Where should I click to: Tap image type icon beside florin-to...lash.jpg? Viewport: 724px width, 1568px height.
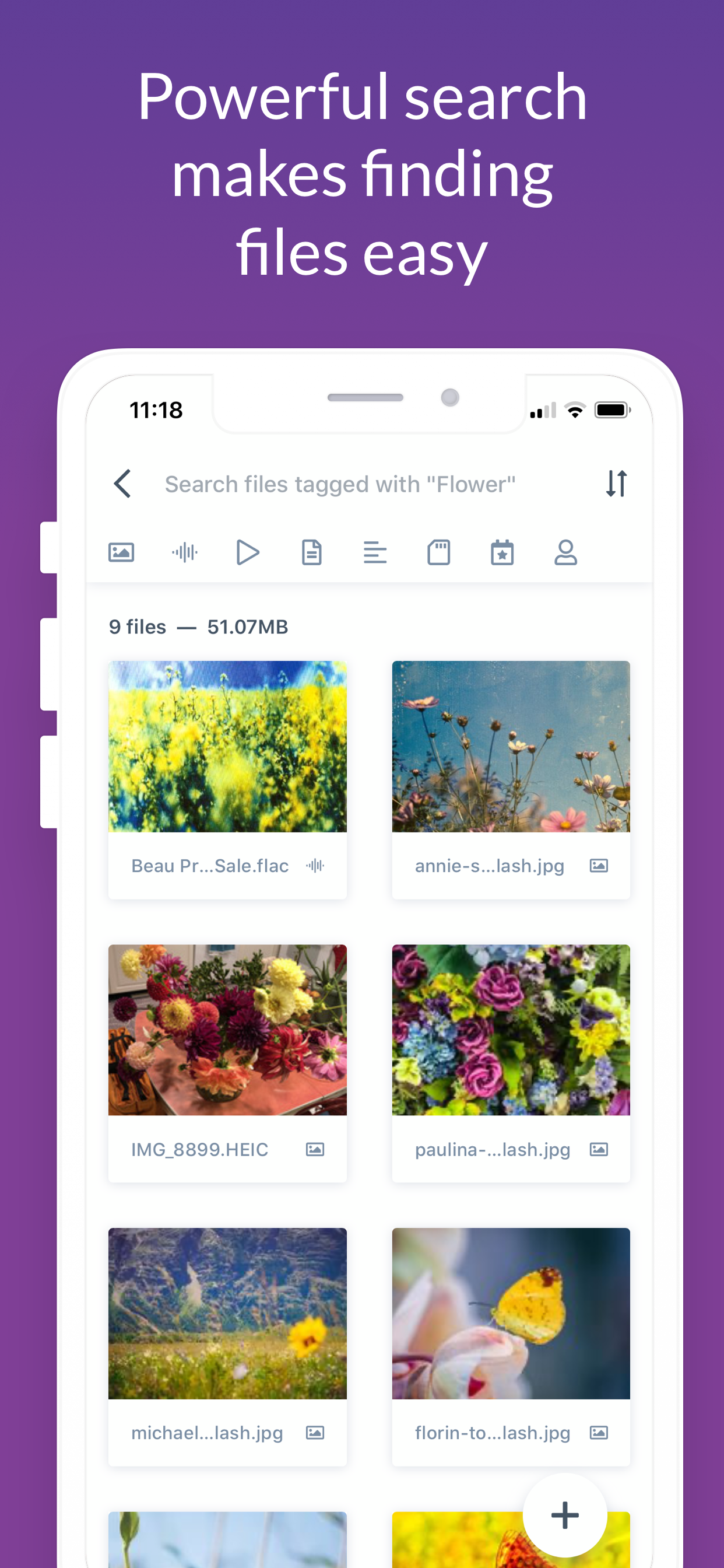[x=599, y=1433]
